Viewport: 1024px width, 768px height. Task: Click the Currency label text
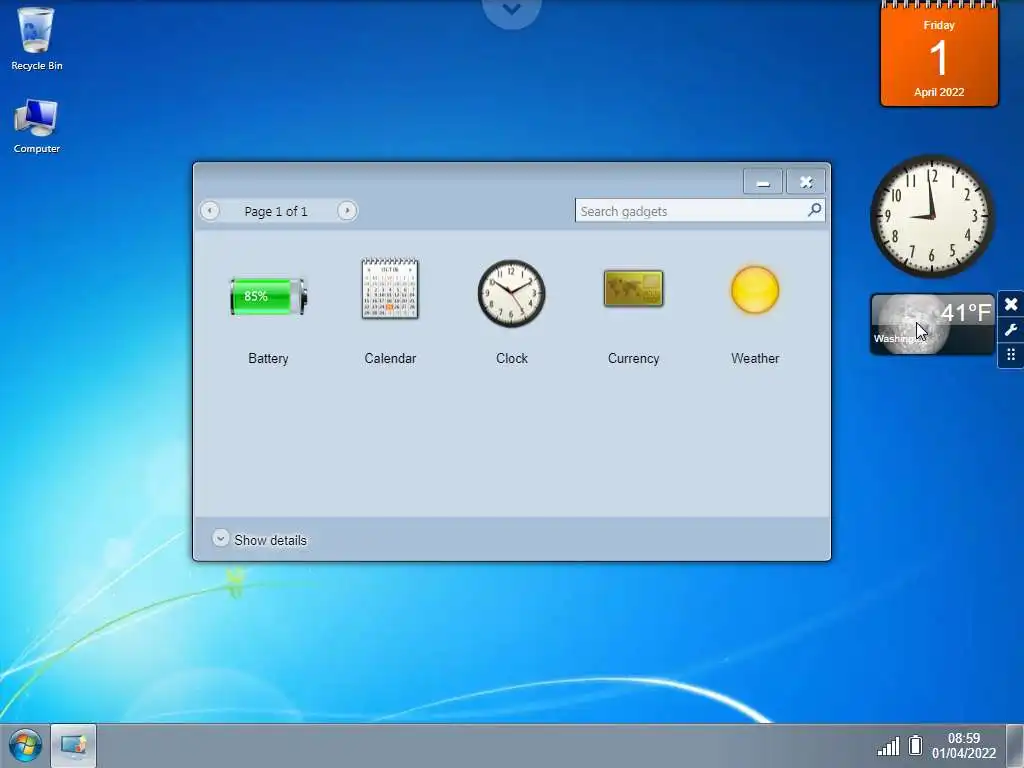(x=633, y=358)
